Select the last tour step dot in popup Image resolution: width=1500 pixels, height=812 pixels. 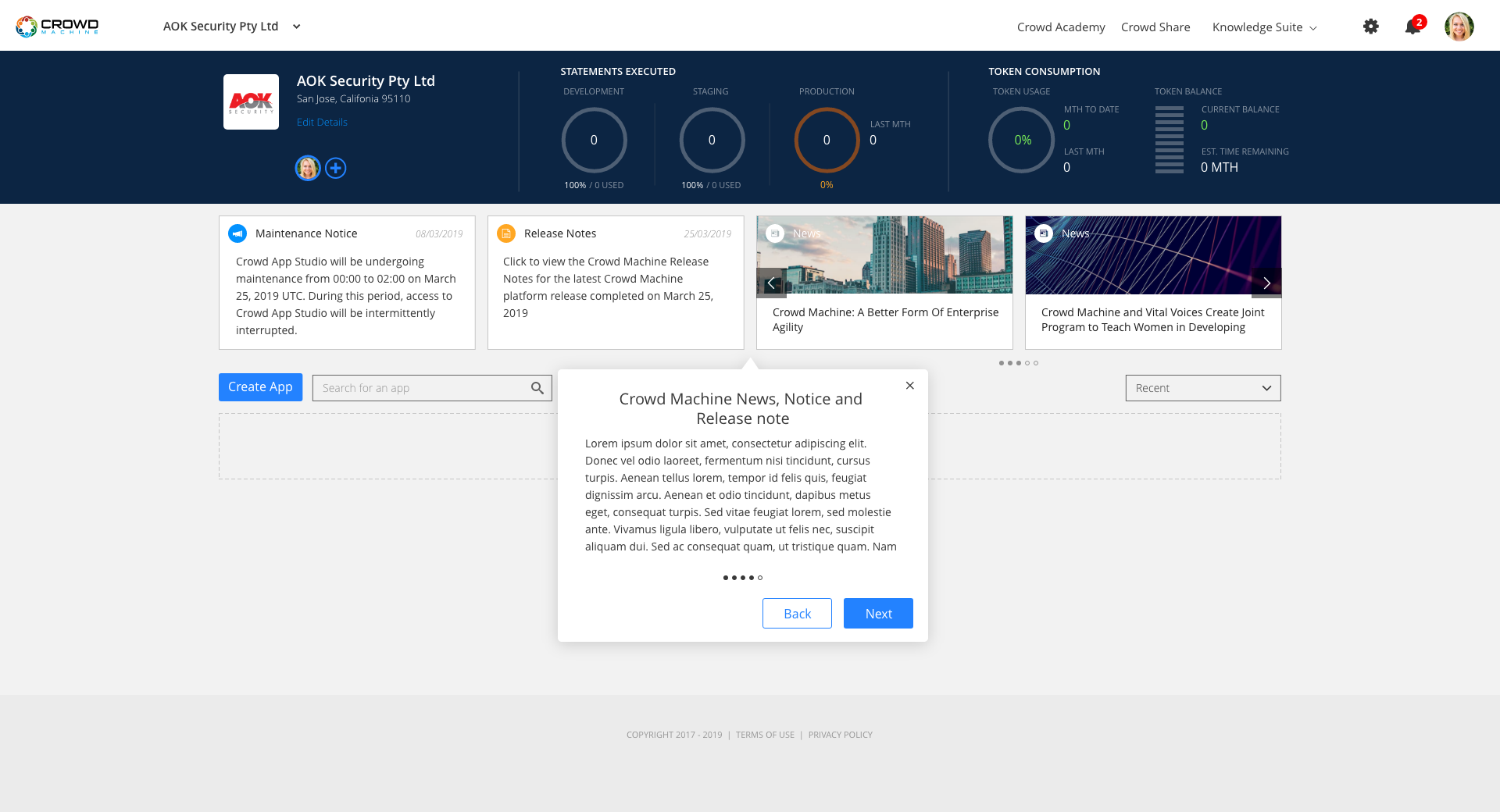tap(760, 578)
